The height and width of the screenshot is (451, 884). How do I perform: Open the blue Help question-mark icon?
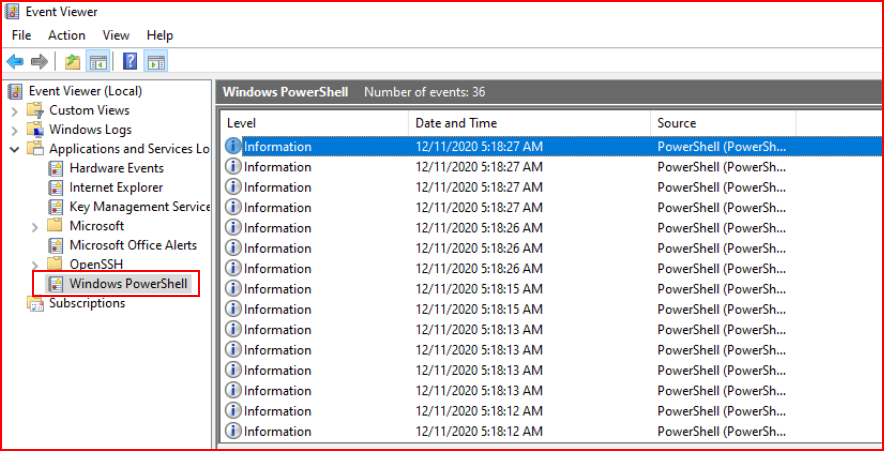tap(130, 61)
